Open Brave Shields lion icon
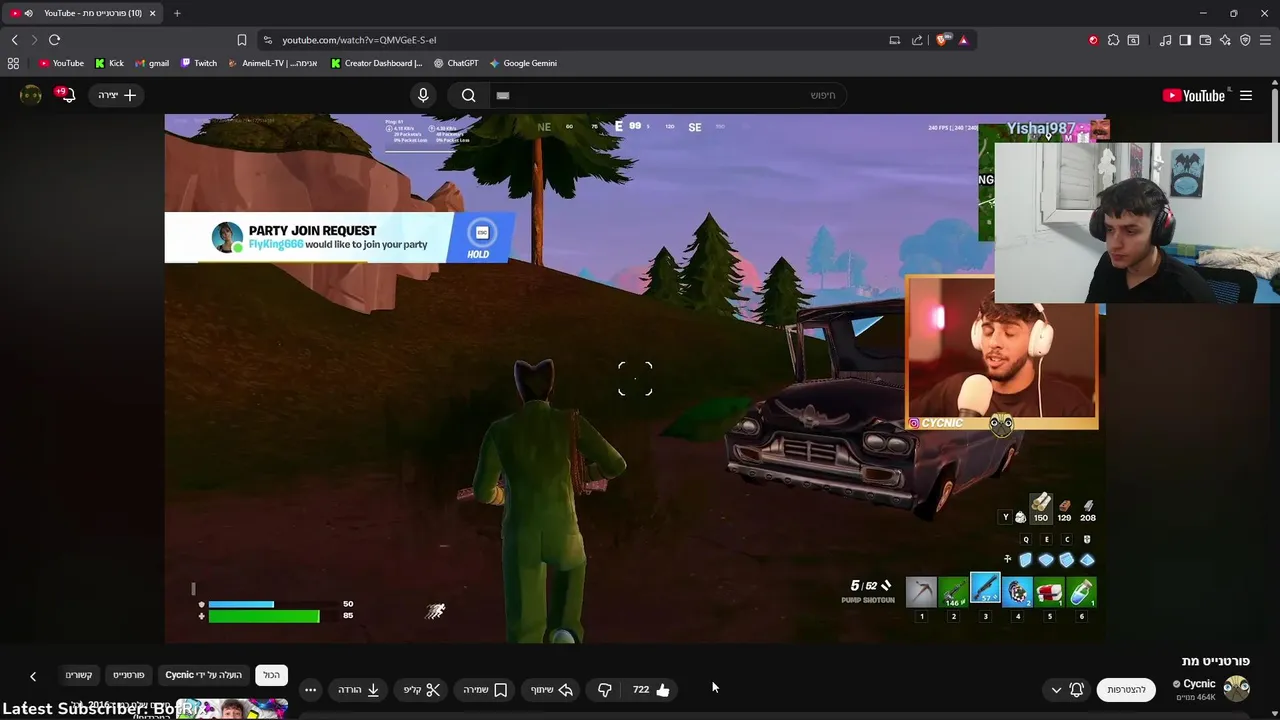The width and height of the screenshot is (1280, 720). click(x=942, y=40)
